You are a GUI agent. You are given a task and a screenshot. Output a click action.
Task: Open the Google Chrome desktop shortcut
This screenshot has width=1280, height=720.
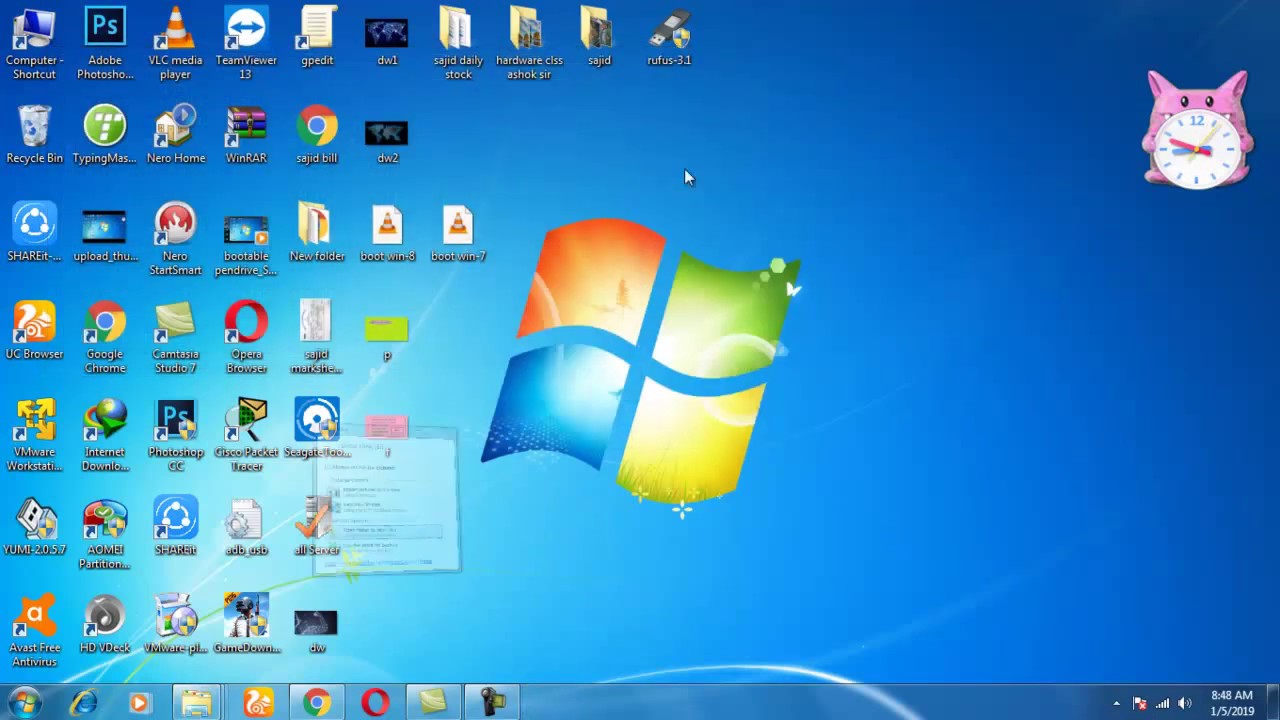coord(105,338)
